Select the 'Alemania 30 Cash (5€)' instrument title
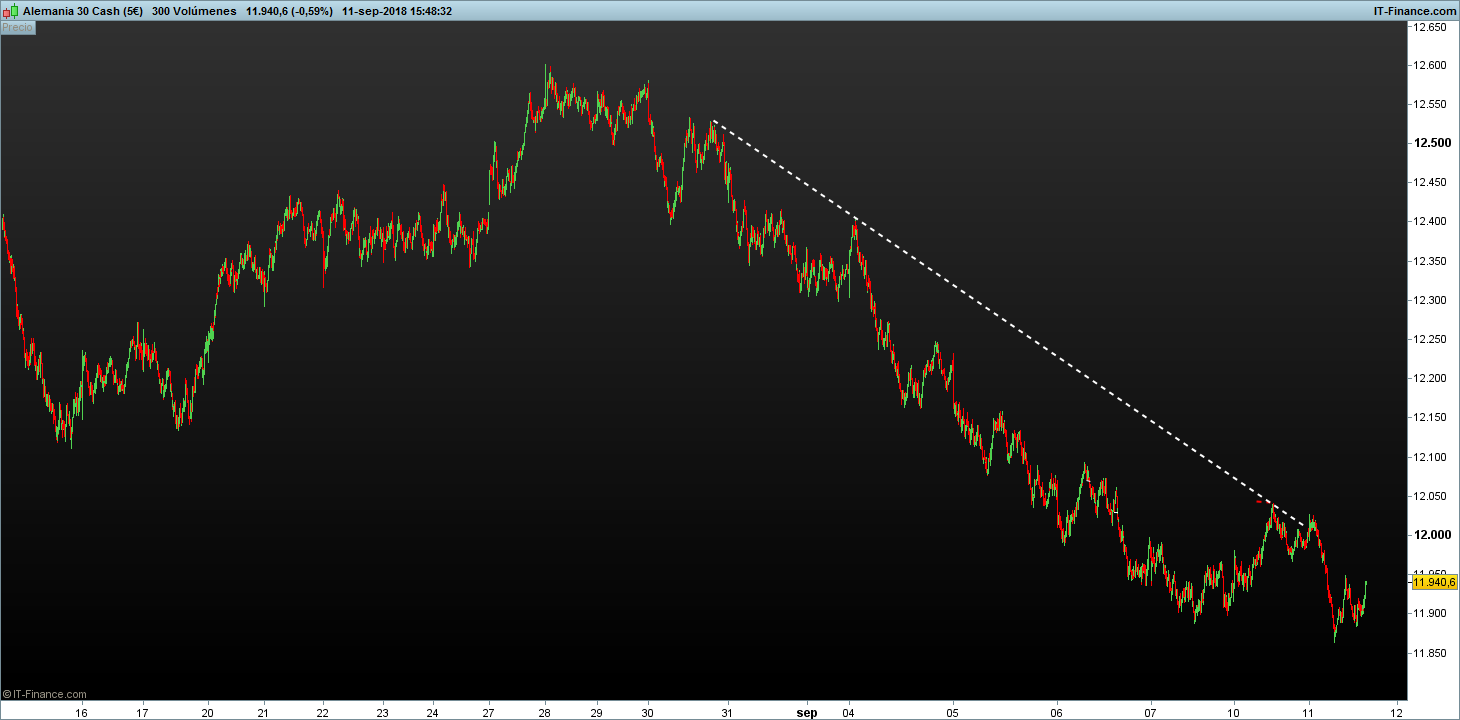Viewport: 1460px width, 720px height. (x=82, y=11)
